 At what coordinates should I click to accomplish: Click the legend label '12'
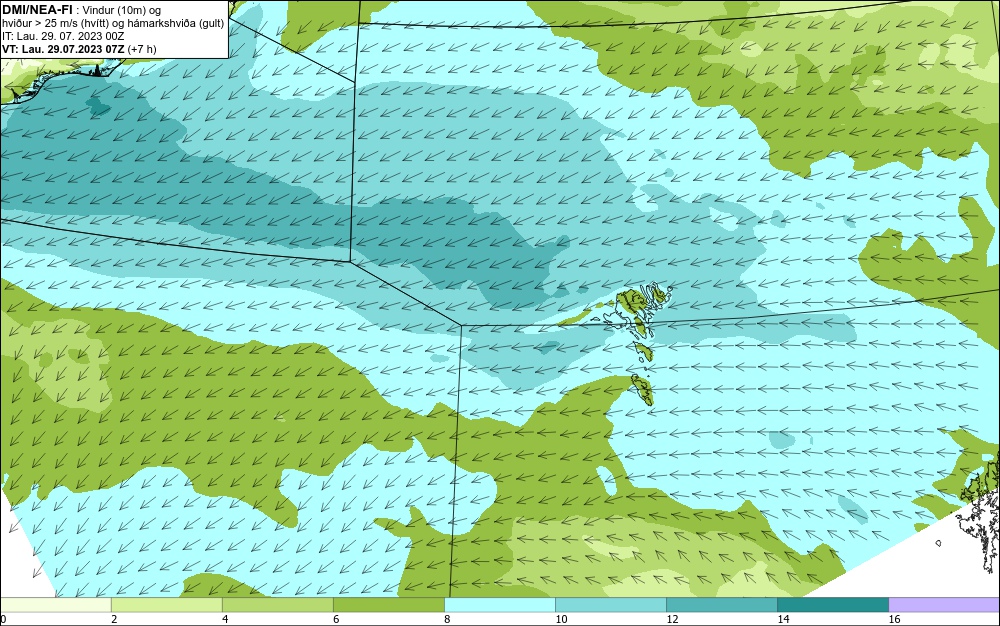[672, 619]
